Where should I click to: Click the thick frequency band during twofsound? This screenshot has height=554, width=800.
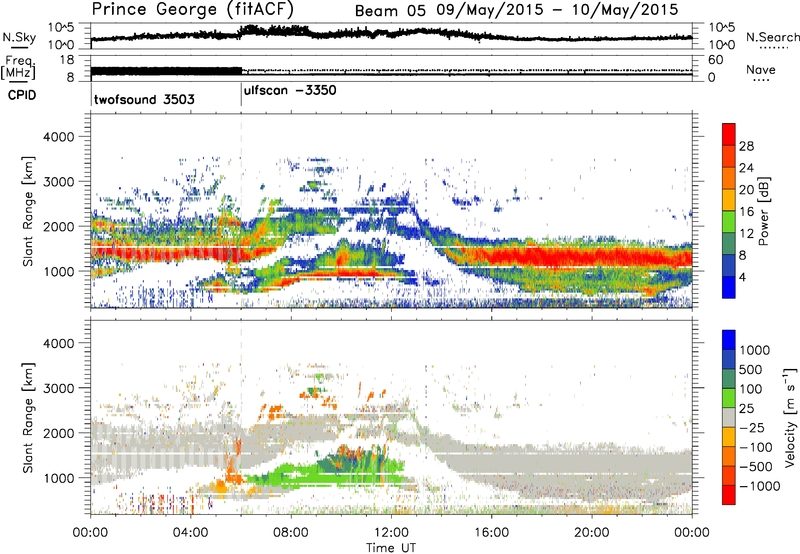click(x=166, y=71)
